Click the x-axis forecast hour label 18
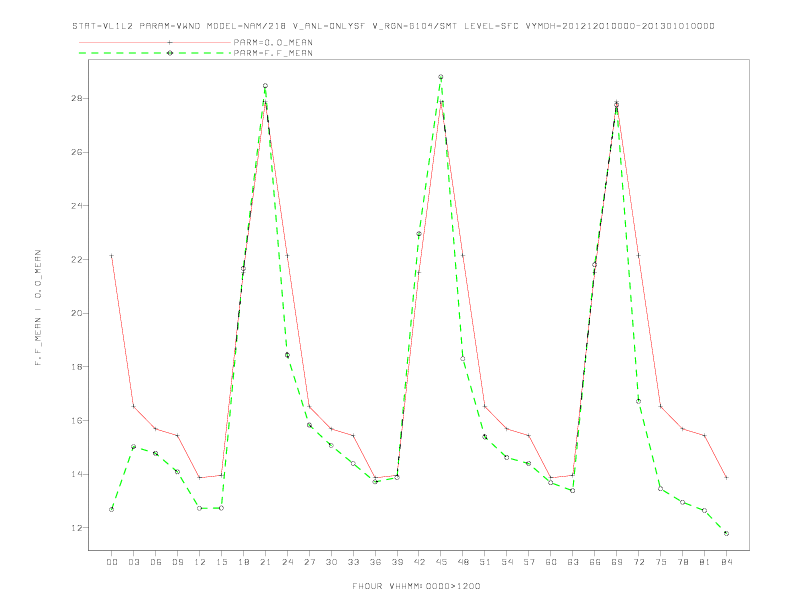The width and height of the screenshot is (792, 612). point(243,562)
